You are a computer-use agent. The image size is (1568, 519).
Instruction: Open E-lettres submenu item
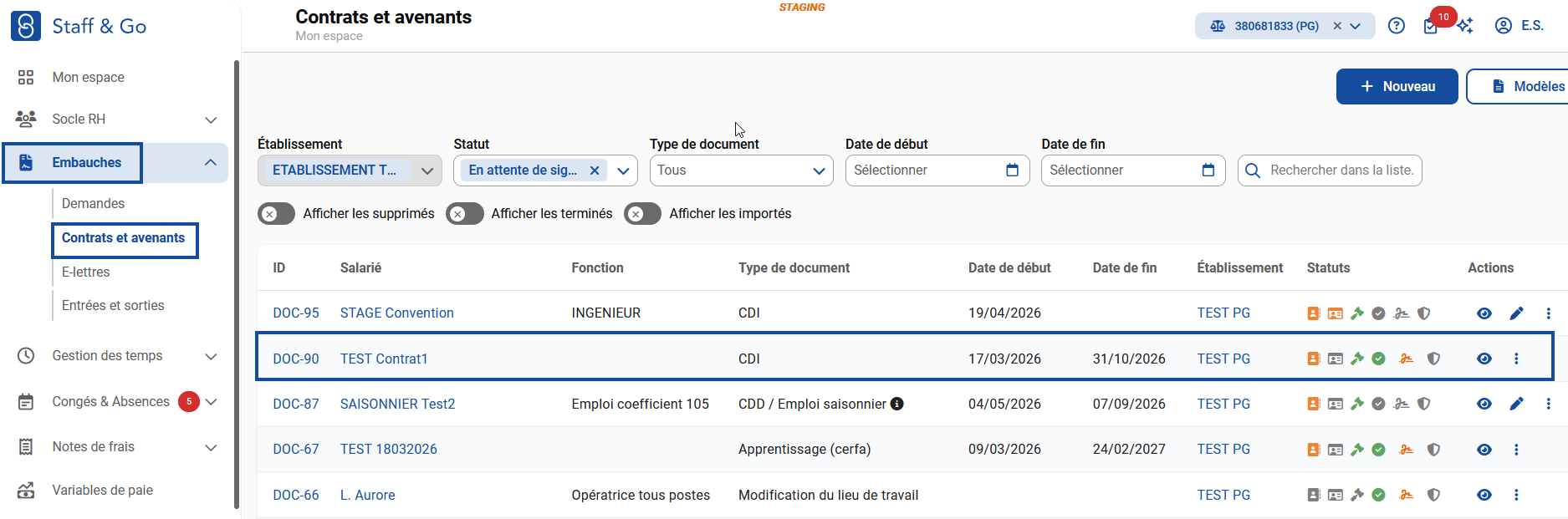point(86,272)
